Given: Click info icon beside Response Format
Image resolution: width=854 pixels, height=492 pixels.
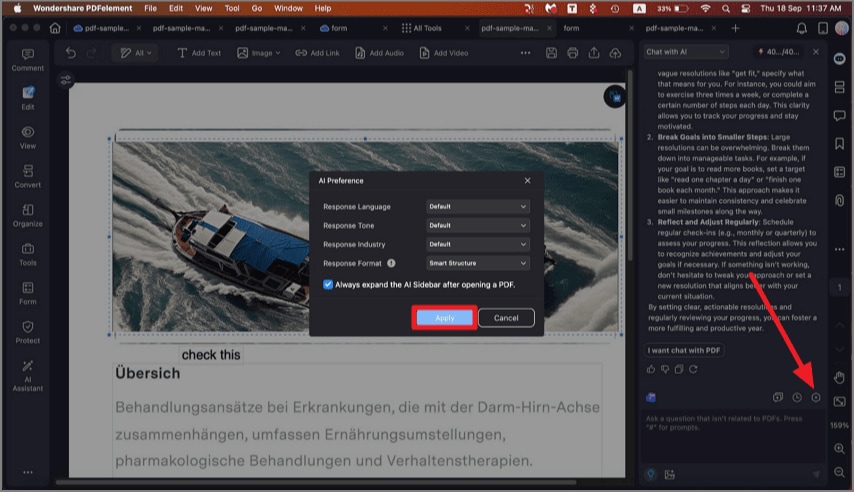Looking at the screenshot, I should [391, 263].
